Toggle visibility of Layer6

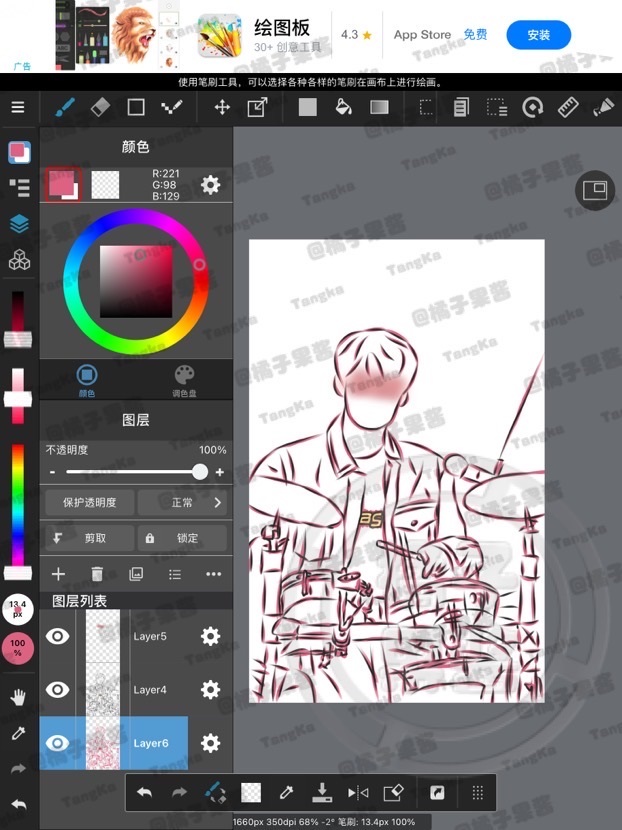pyautogui.click(x=58, y=743)
